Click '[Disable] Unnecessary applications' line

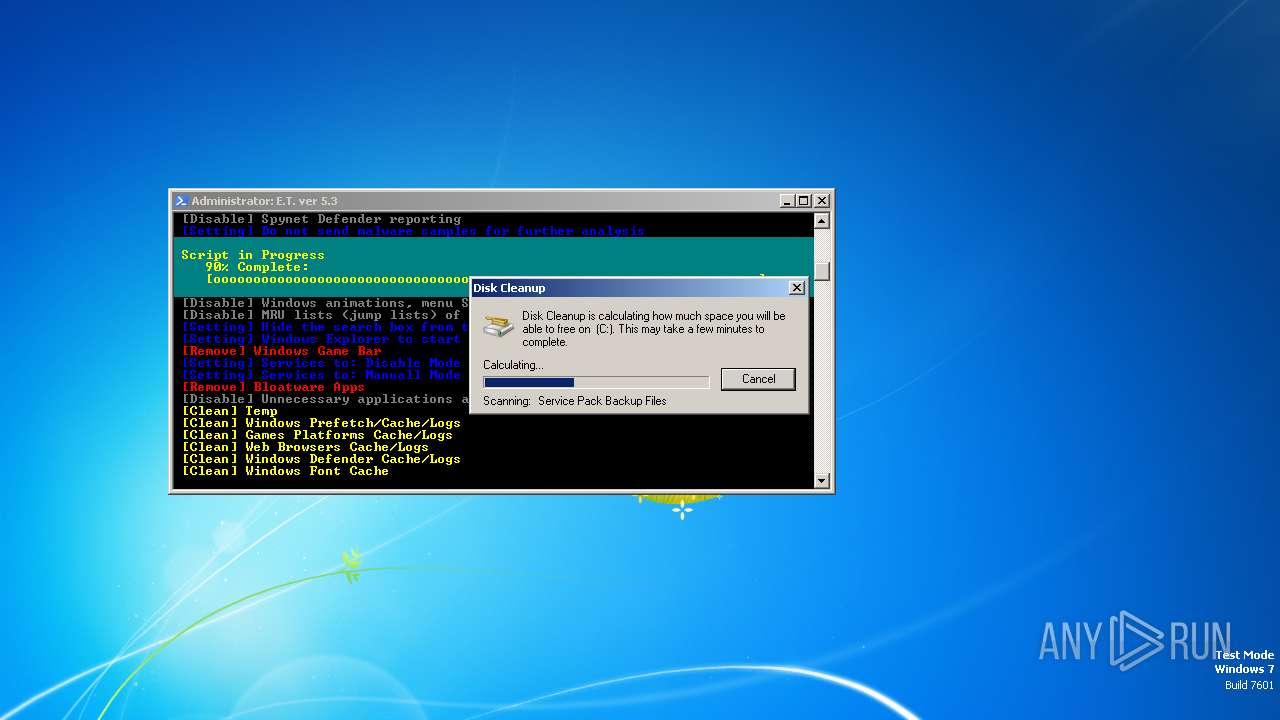coord(325,399)
